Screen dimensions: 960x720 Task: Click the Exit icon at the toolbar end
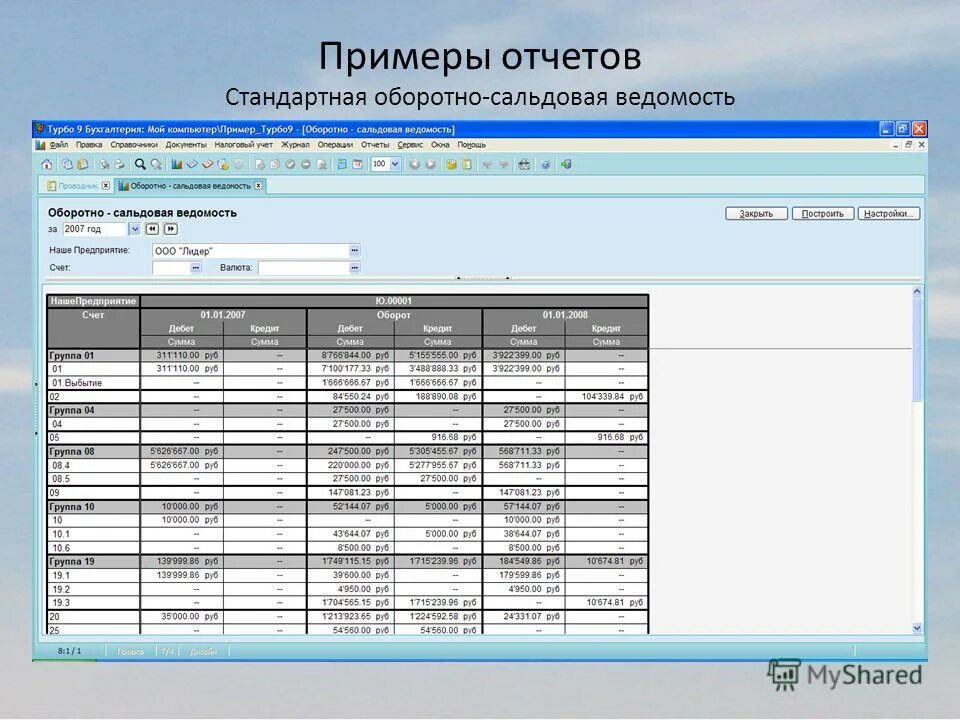pos(566,165)
